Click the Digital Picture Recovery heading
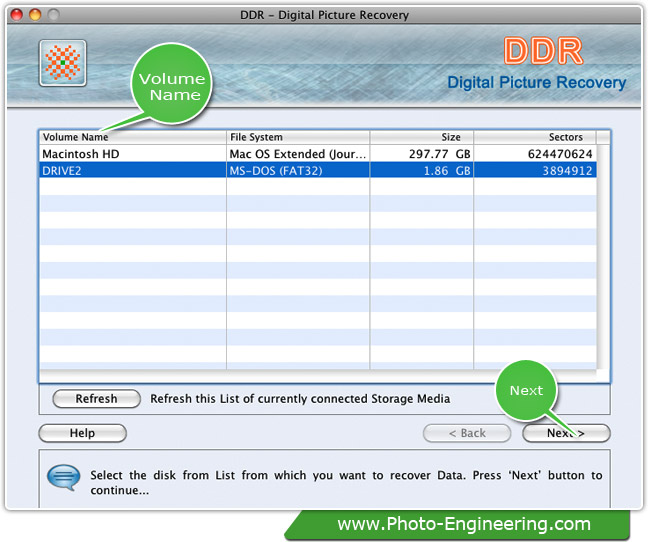Screen dimensions: 648x542 537,82
